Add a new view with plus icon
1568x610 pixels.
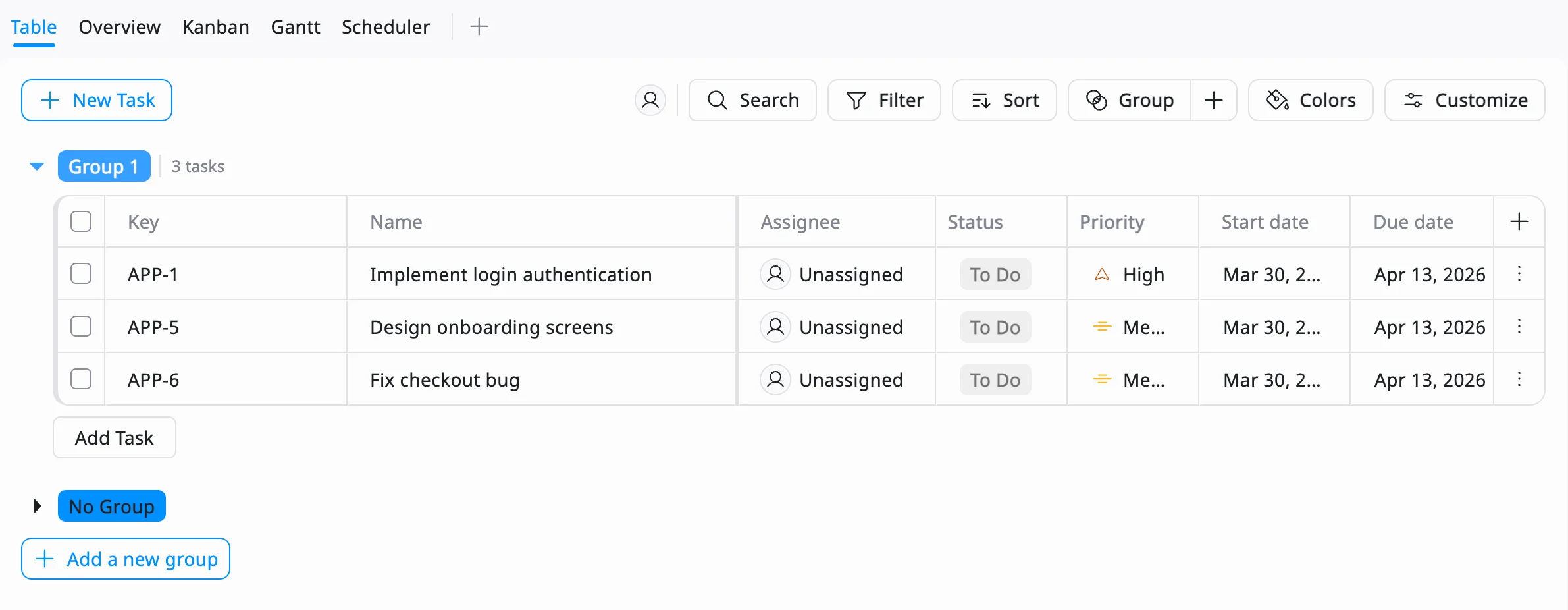479,26
